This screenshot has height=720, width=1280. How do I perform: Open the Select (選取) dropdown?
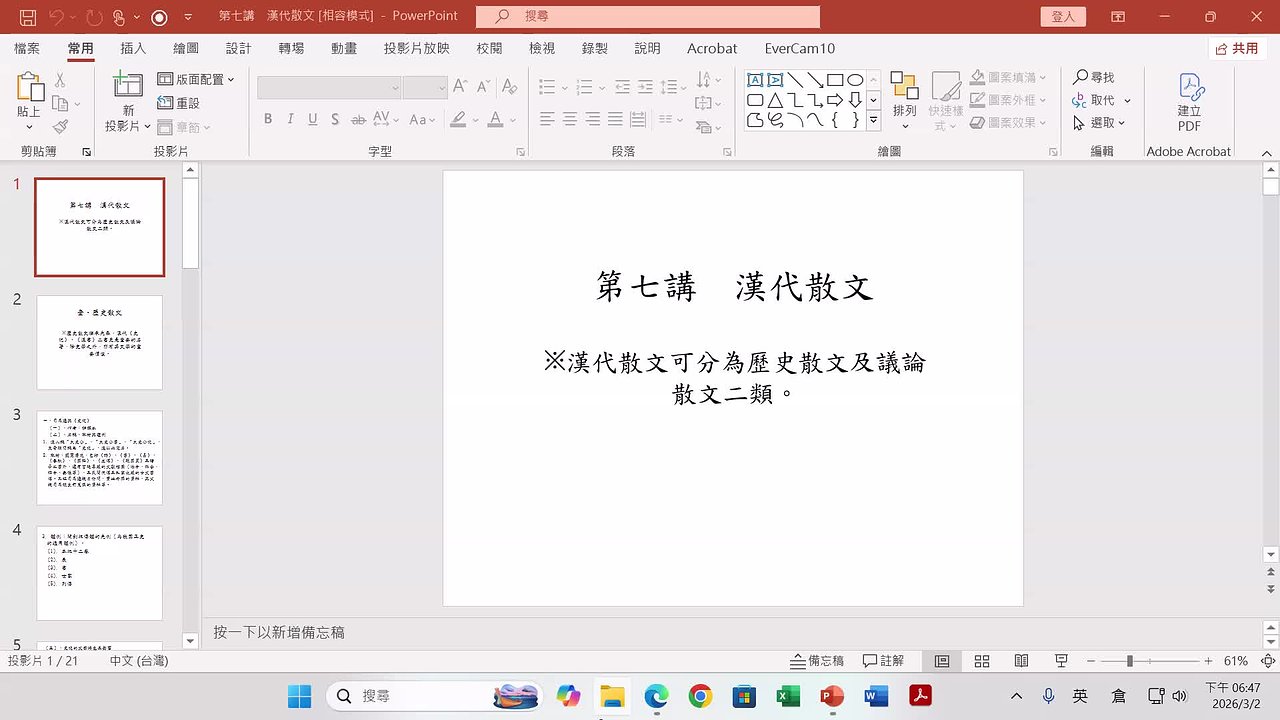(1100, 123)
